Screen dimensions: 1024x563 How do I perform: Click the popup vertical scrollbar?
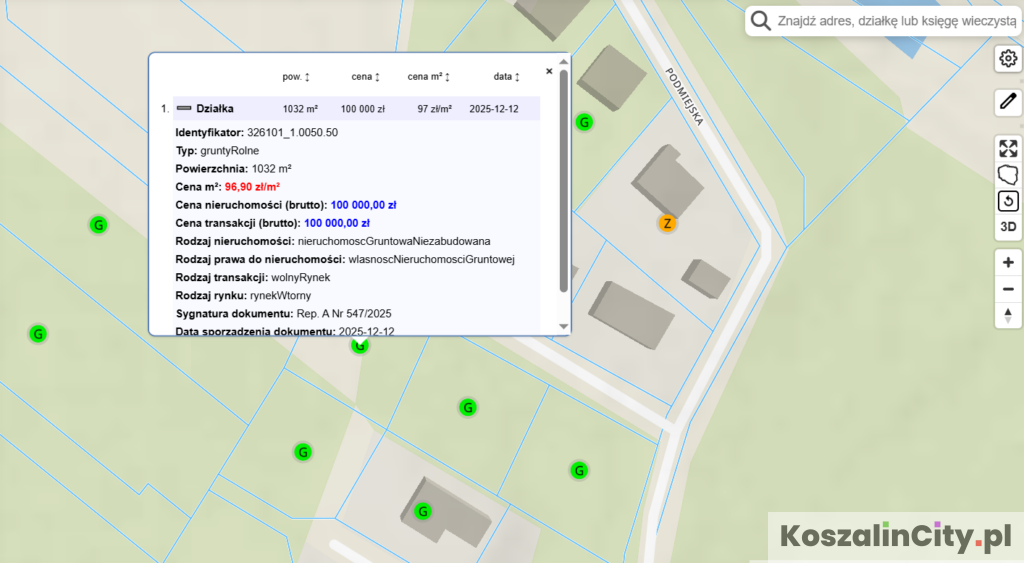(564, 180)
